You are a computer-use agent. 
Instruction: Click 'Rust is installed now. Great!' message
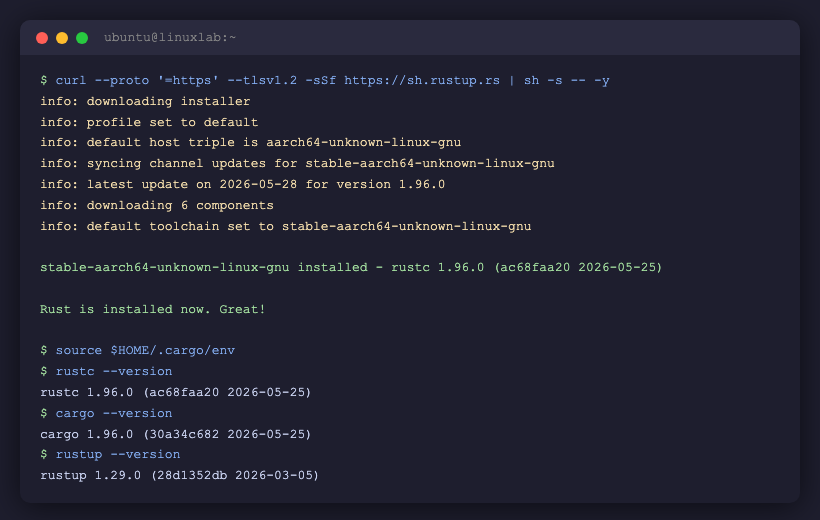coord(153,309)
